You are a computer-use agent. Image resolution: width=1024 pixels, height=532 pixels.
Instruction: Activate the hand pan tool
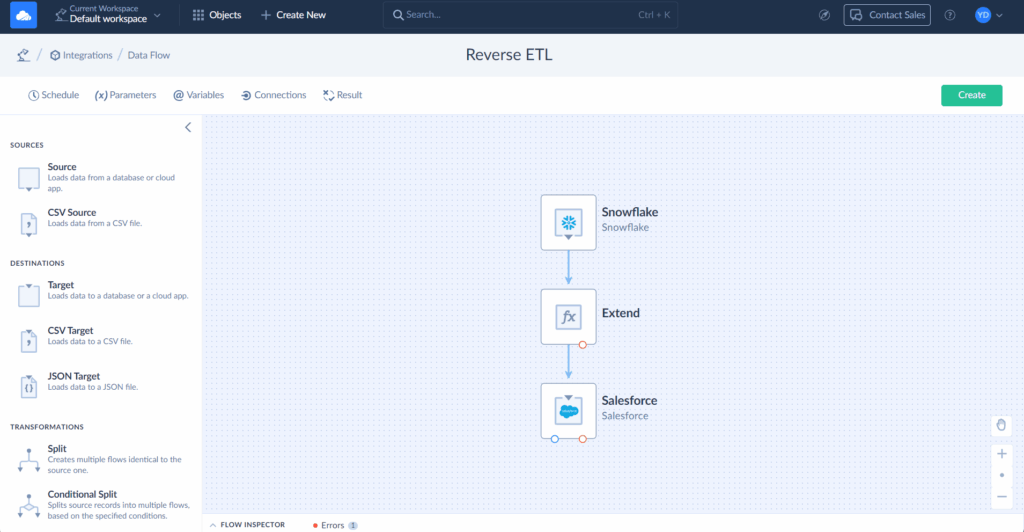[x=1001, y=425]
